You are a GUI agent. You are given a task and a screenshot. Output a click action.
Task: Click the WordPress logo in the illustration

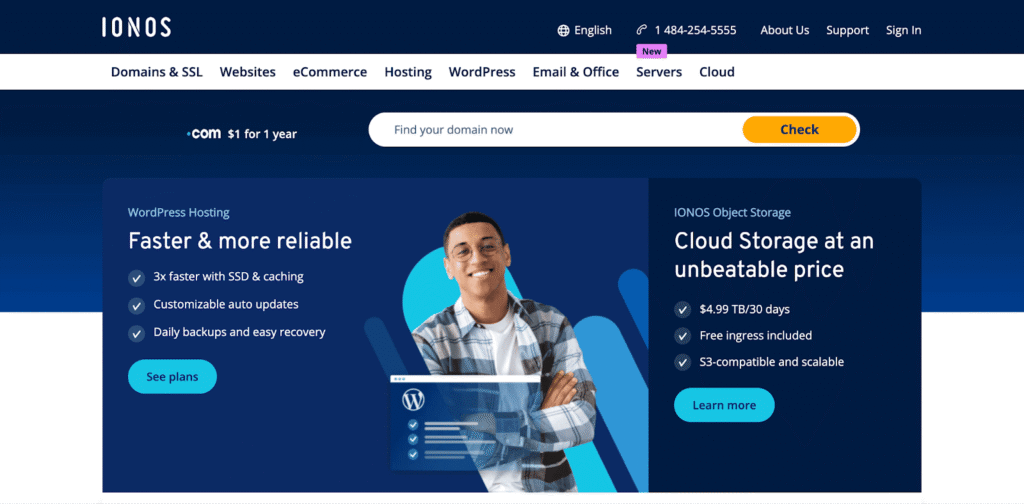tap(413, 401)
